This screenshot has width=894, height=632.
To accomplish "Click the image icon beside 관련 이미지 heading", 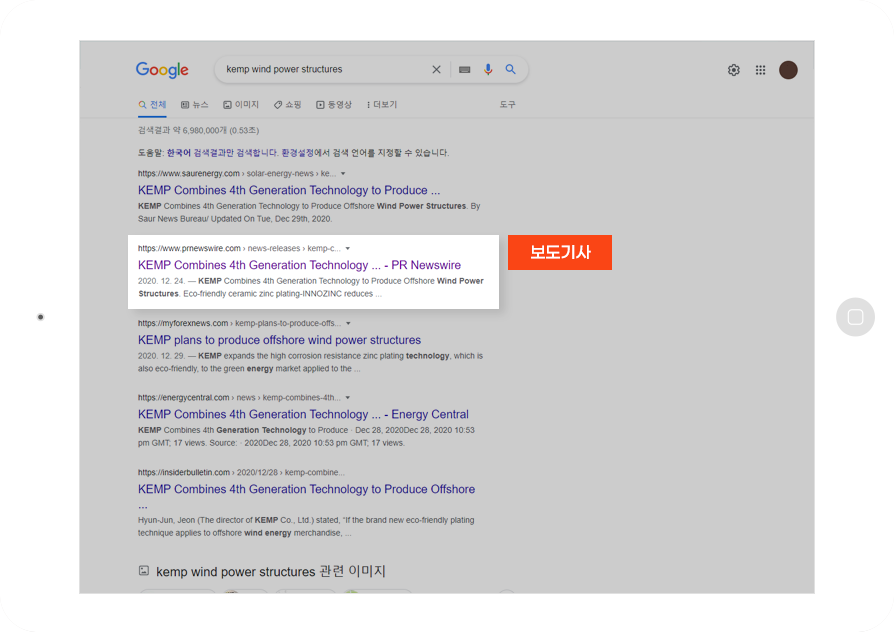I will tap(144, 571).
